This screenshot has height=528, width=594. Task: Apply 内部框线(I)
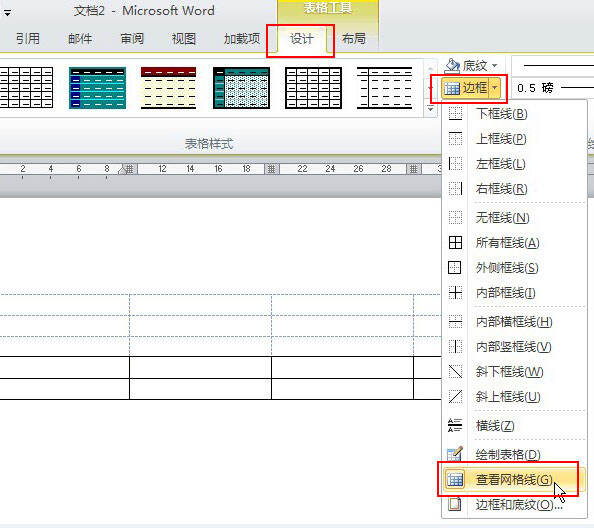514,292
